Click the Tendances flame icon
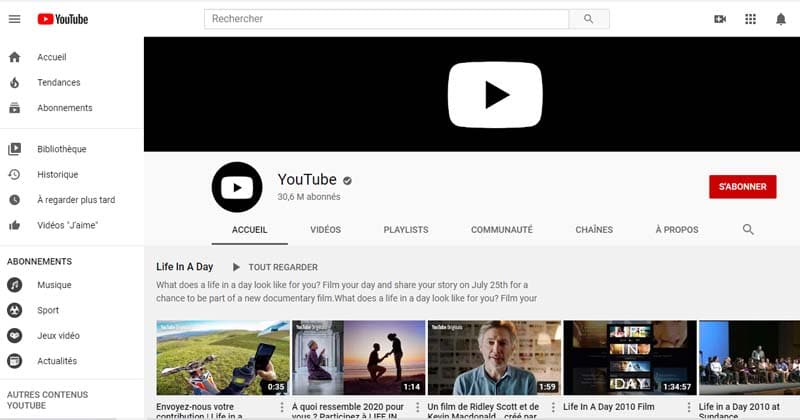 click(x=15, y=83)
